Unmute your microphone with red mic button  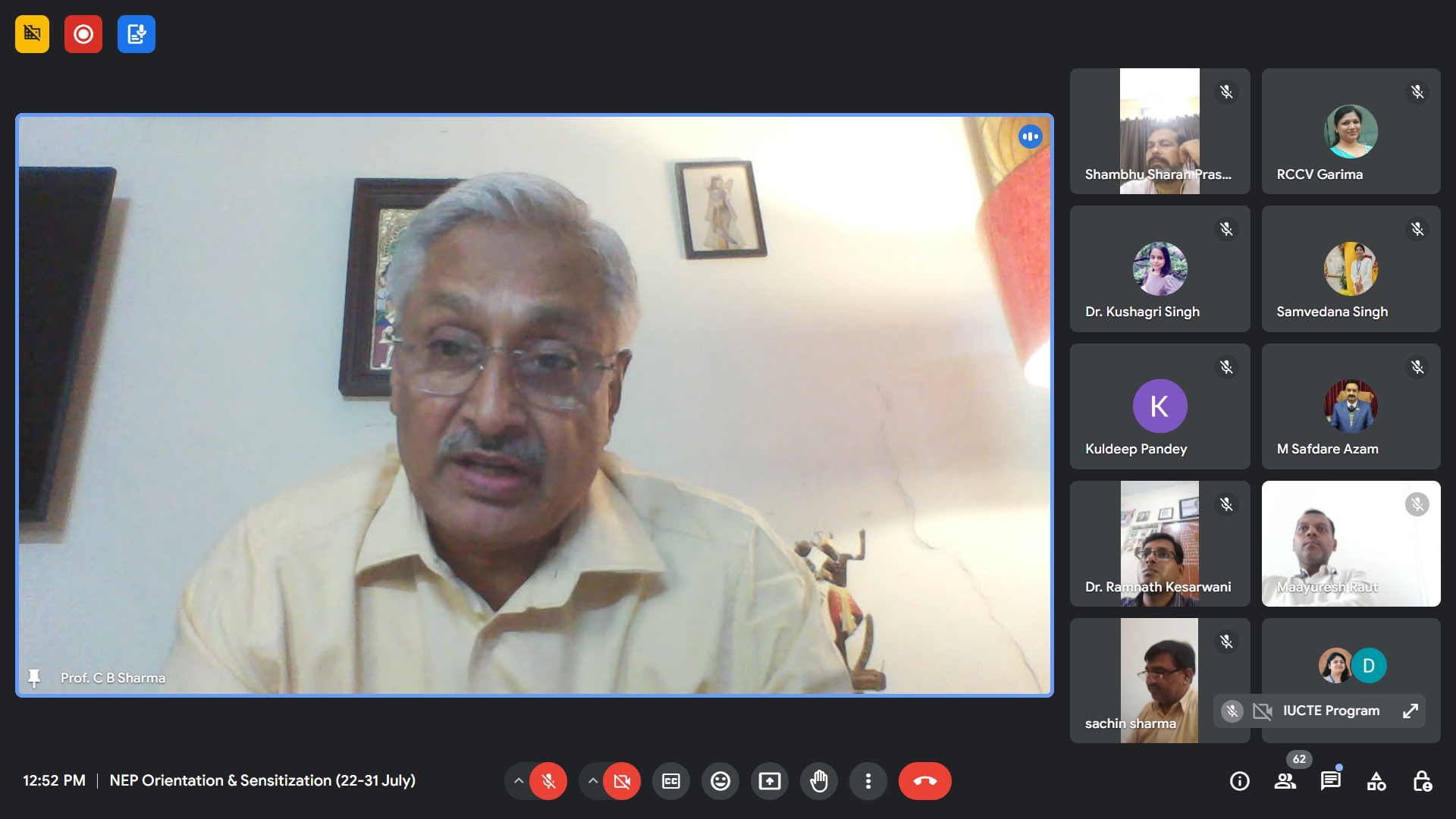coord(548,781)
